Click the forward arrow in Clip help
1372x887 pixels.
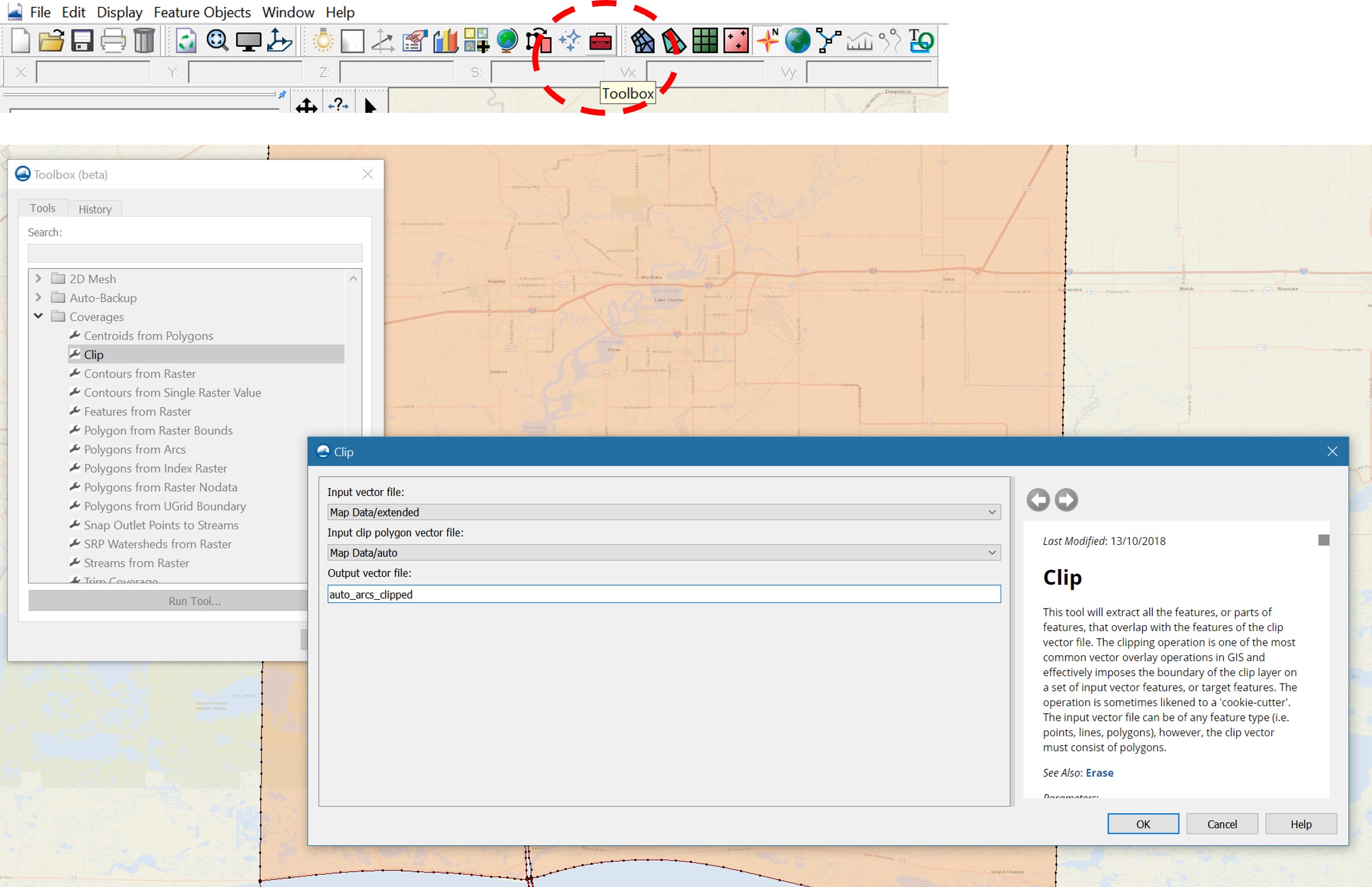pyautogui.click(x=1066, y=500)
